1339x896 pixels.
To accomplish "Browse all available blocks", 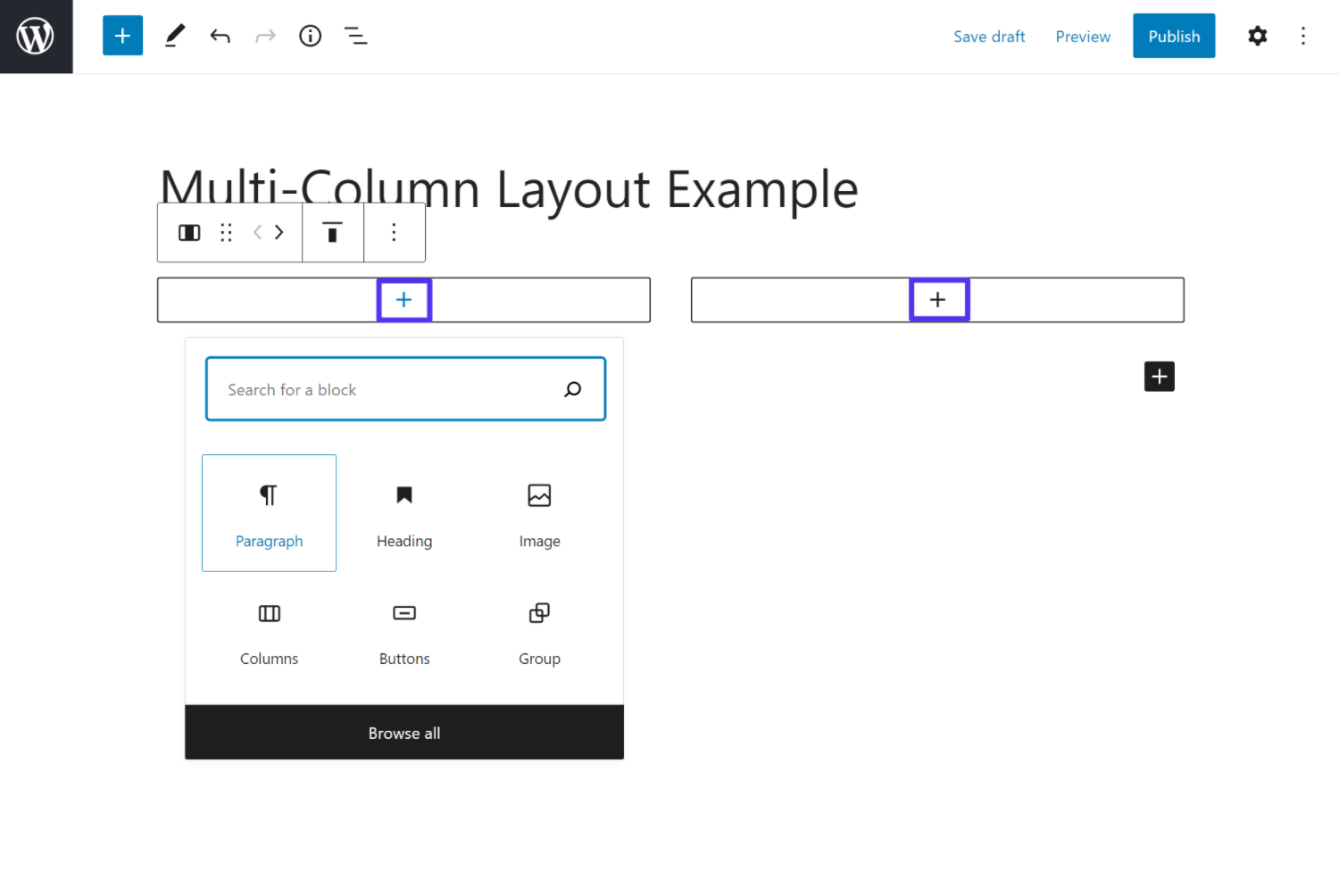I will click(403, 733).
